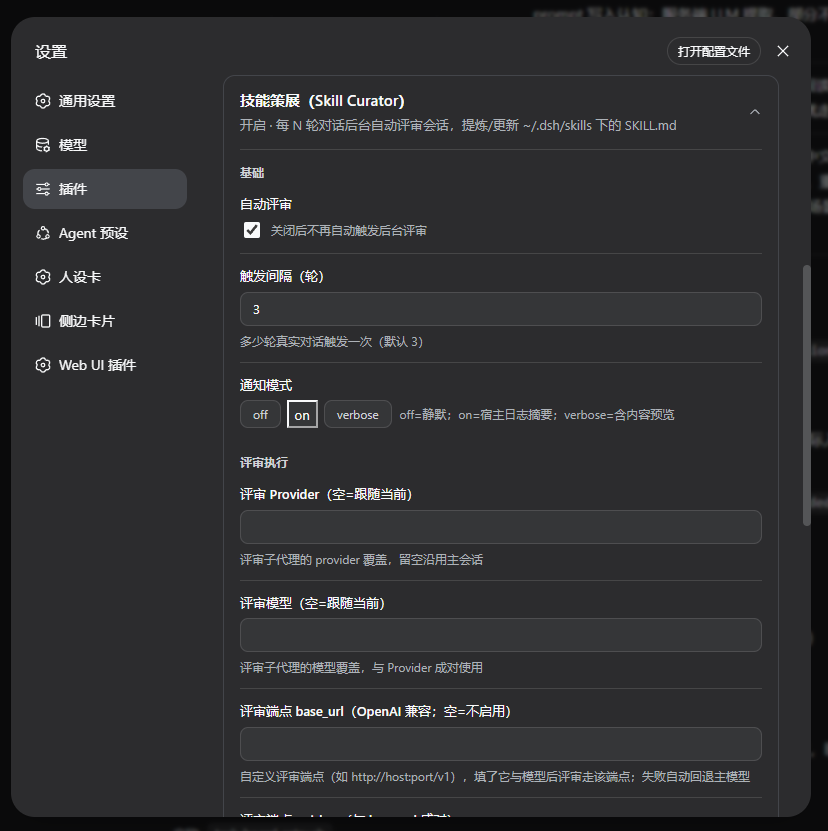
Task: Toggle the 自动评审 checkbox
Action: click(252, 230)
